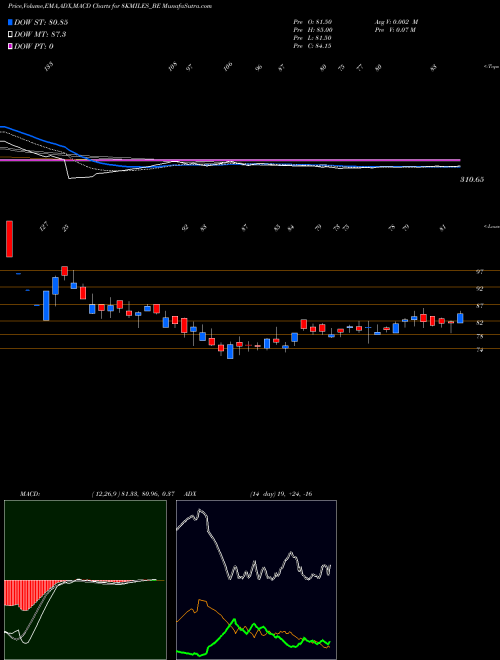Select the 'DOW MT: 87.3' legend text
500x660 pixels.
click(40, 35)
